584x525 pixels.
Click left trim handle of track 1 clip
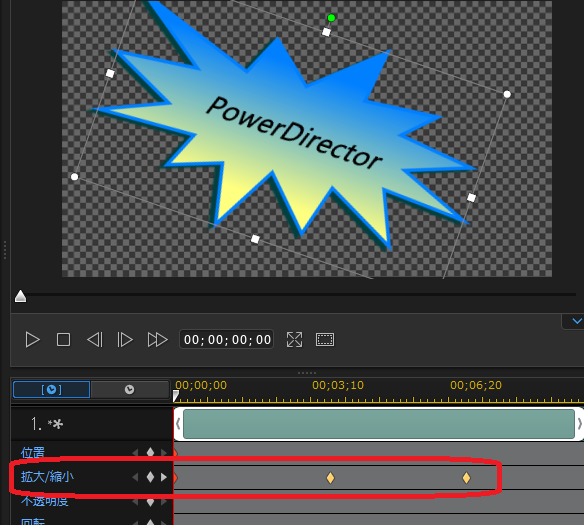[178, 424]
